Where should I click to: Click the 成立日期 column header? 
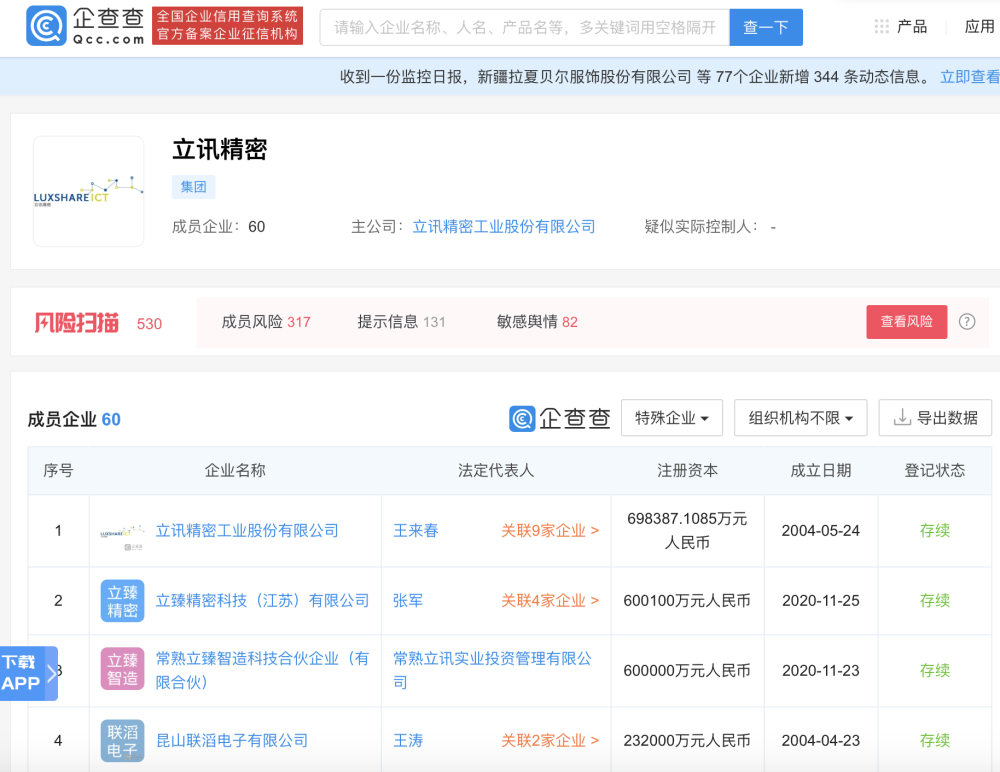(821, 470)
